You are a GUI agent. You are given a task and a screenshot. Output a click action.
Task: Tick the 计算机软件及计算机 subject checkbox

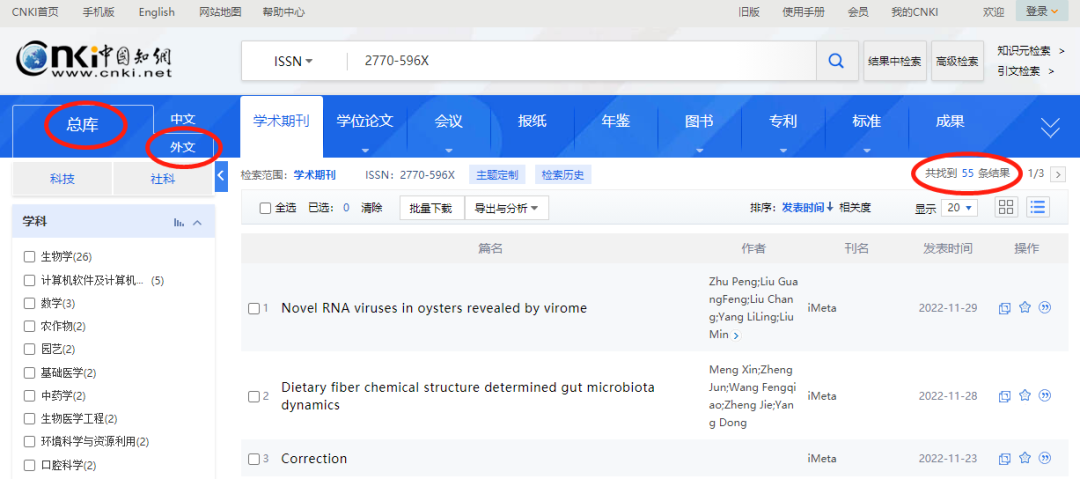click(x=29, y=281)
